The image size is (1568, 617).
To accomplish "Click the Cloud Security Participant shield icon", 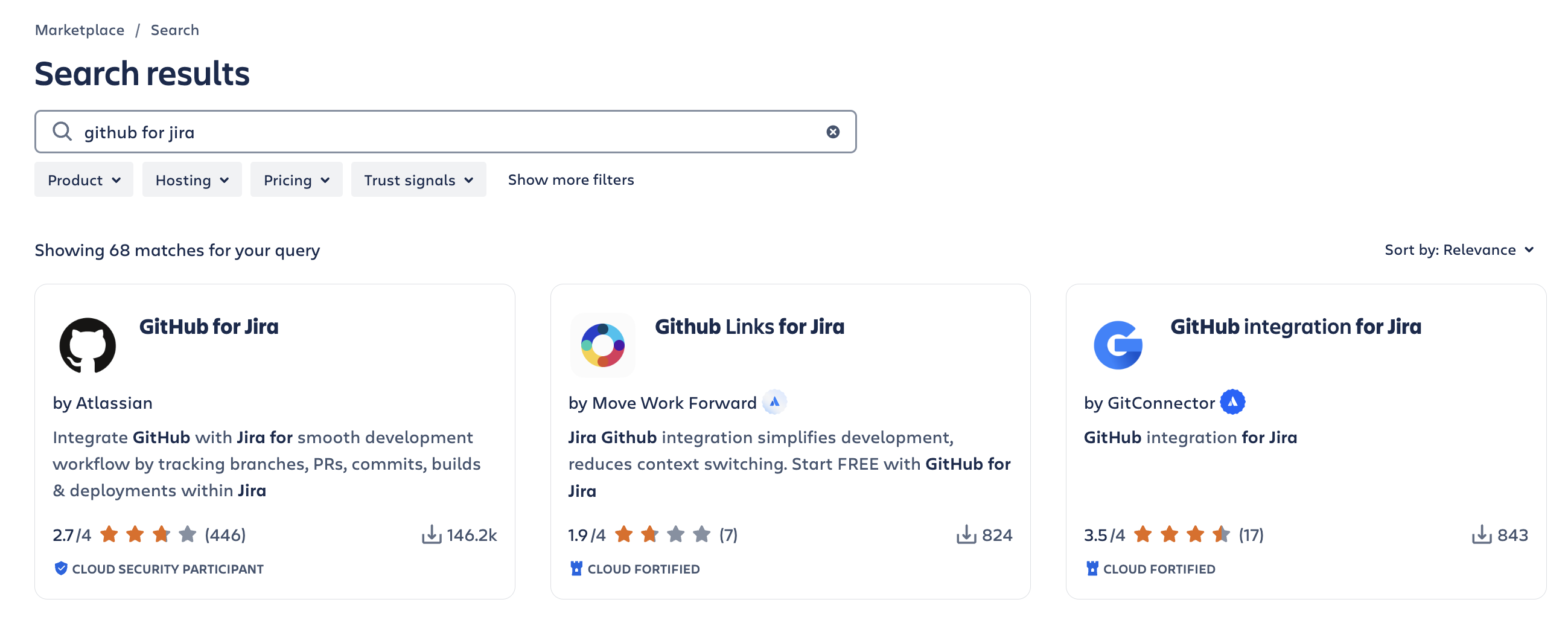I will [x=60, y=568].
